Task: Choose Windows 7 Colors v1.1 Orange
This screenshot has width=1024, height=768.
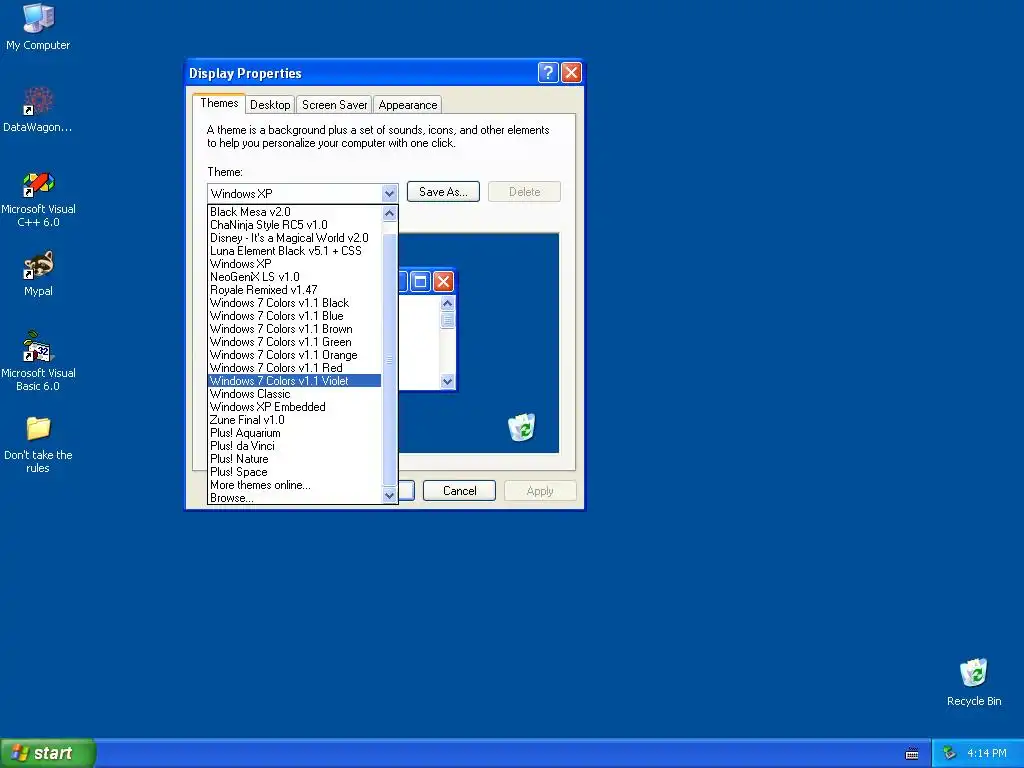Action: click(295, 355)
